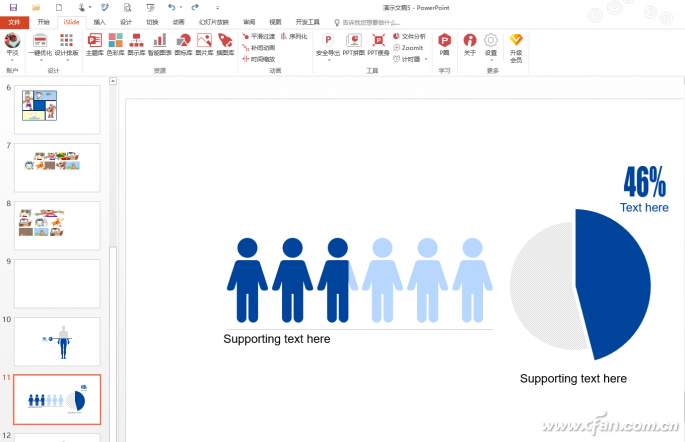Click the 时间缩放 time scaling tool
The image size is (685, 442).
pyautogui.click(x=259, y=59)
